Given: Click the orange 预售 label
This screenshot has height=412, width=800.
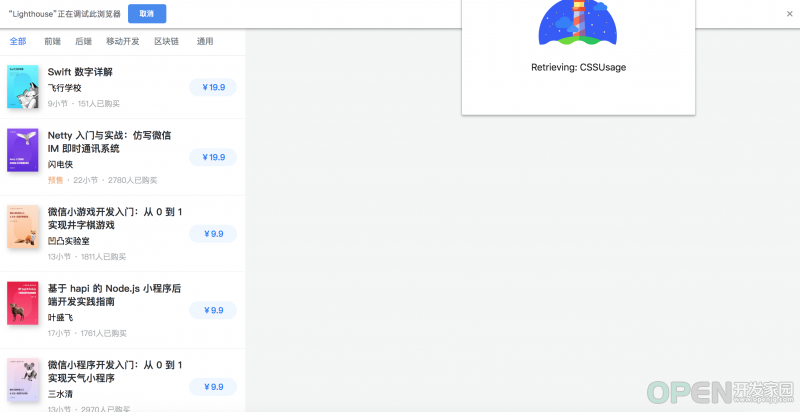Looking at the screenshot, I should point(56,180).
